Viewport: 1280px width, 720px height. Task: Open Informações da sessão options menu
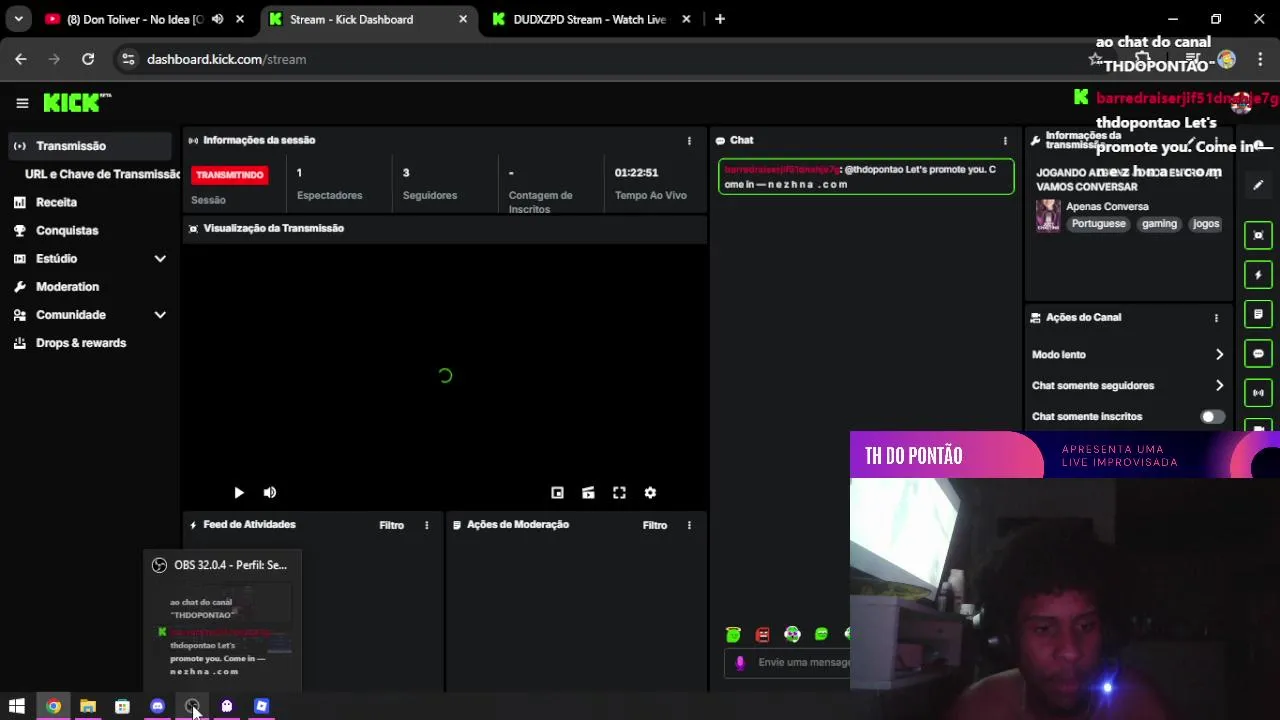tap(689, 141)
